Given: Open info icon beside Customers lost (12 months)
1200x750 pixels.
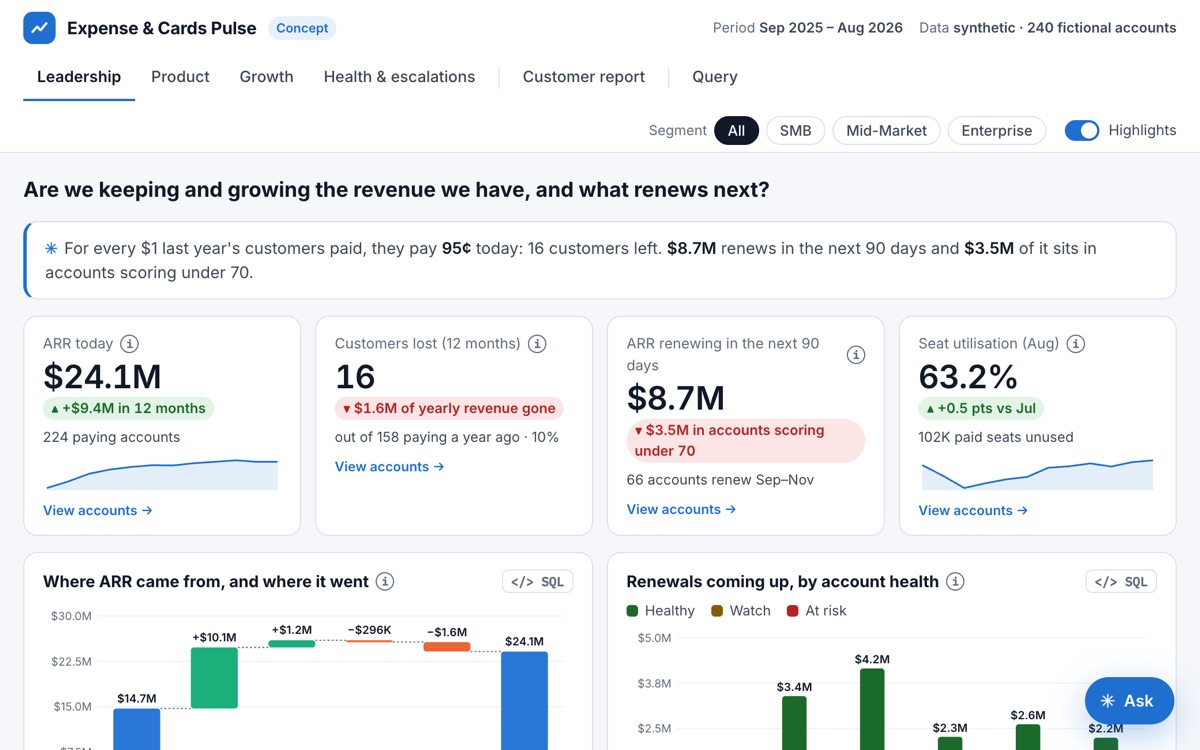Looking at the screenshot, I should click(537, 344).
